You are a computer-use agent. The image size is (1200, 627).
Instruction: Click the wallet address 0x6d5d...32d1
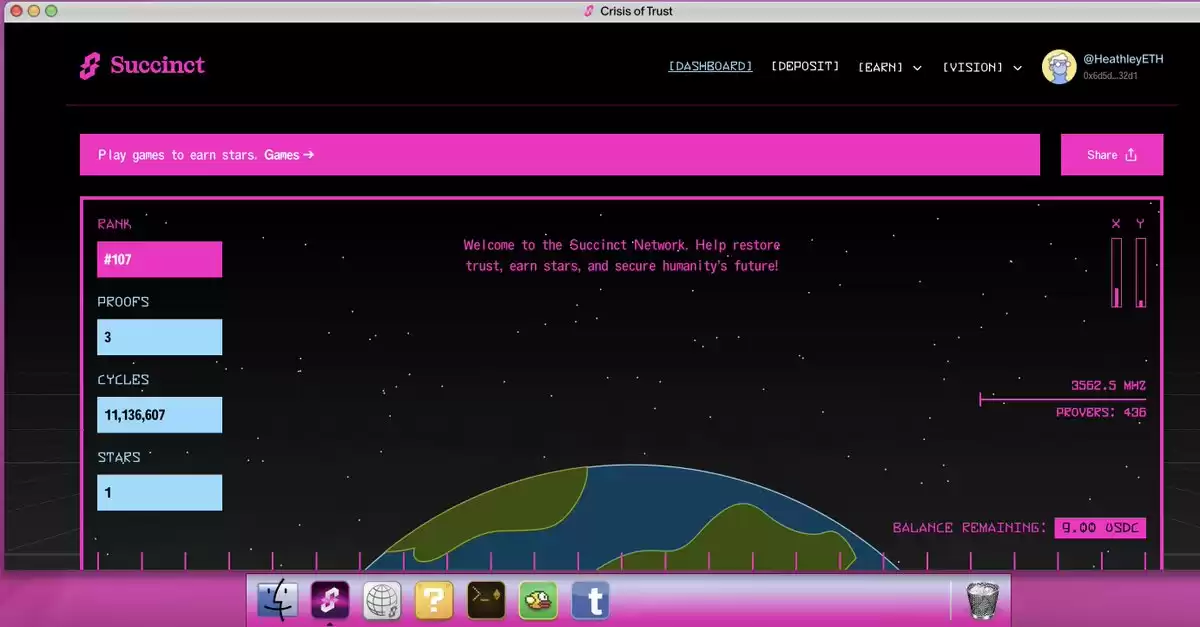pos(1110,76)
